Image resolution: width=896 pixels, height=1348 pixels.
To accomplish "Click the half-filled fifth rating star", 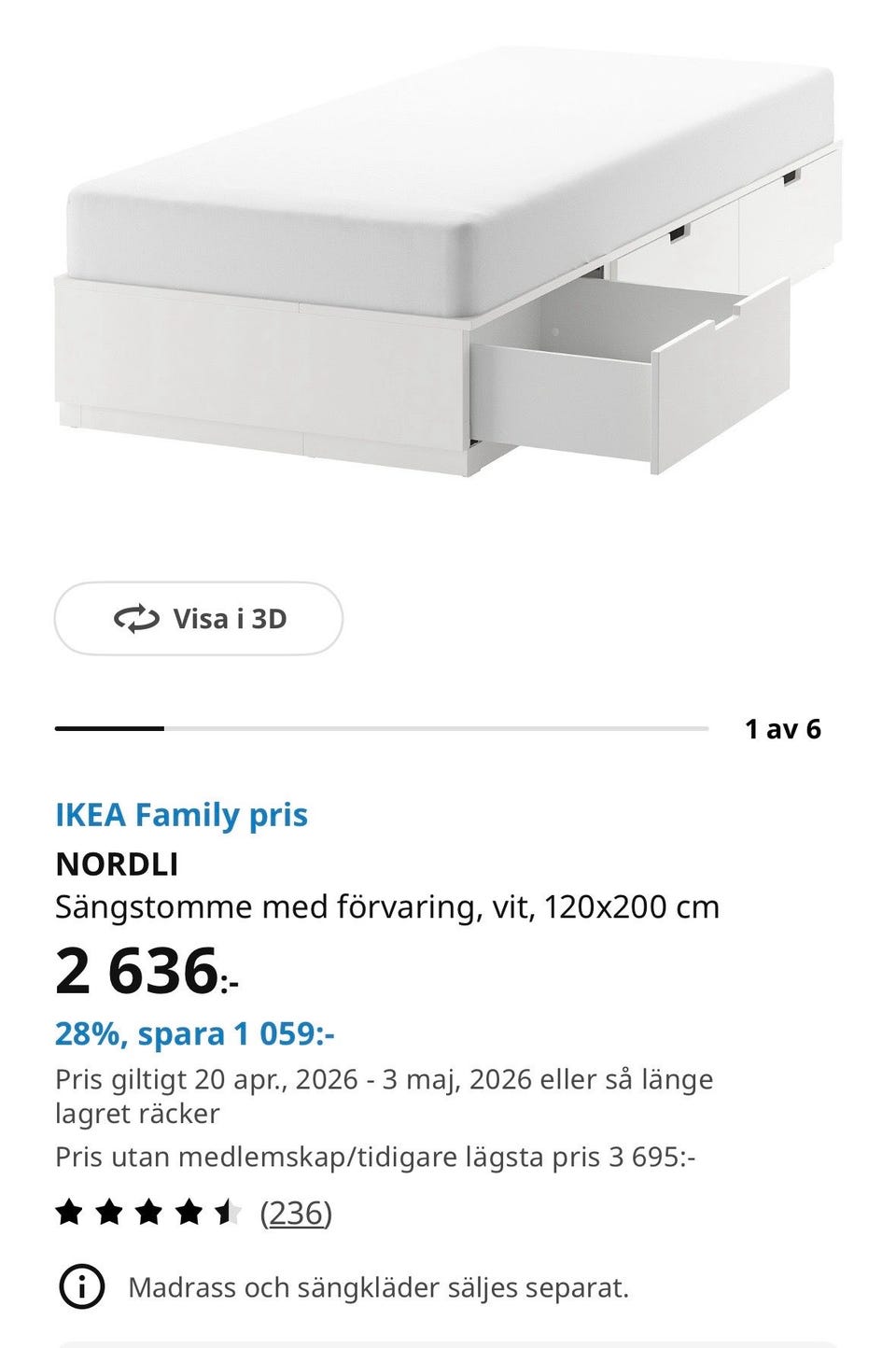I will (x=227, y=1214).
